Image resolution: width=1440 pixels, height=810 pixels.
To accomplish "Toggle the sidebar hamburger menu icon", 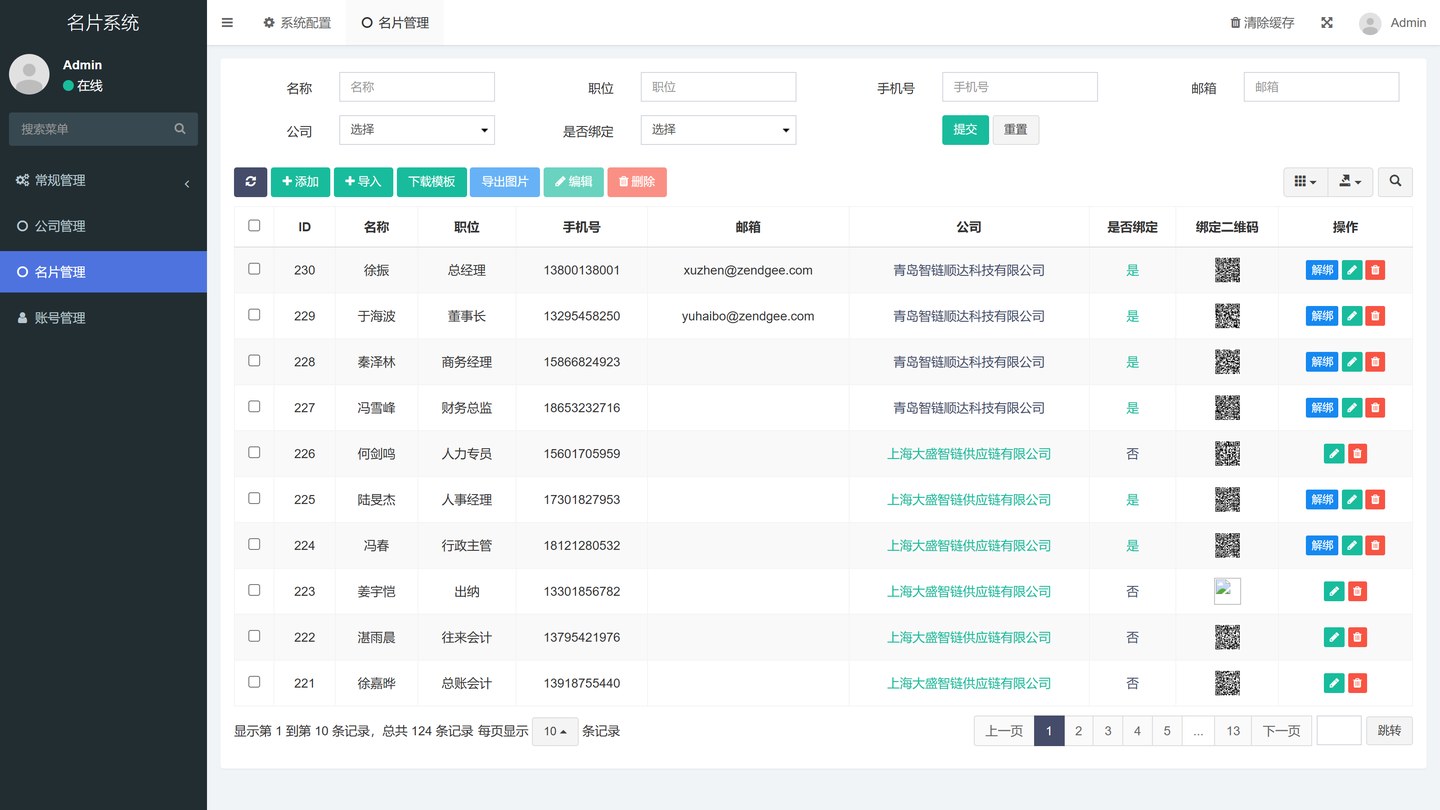I will pos(227,22).
